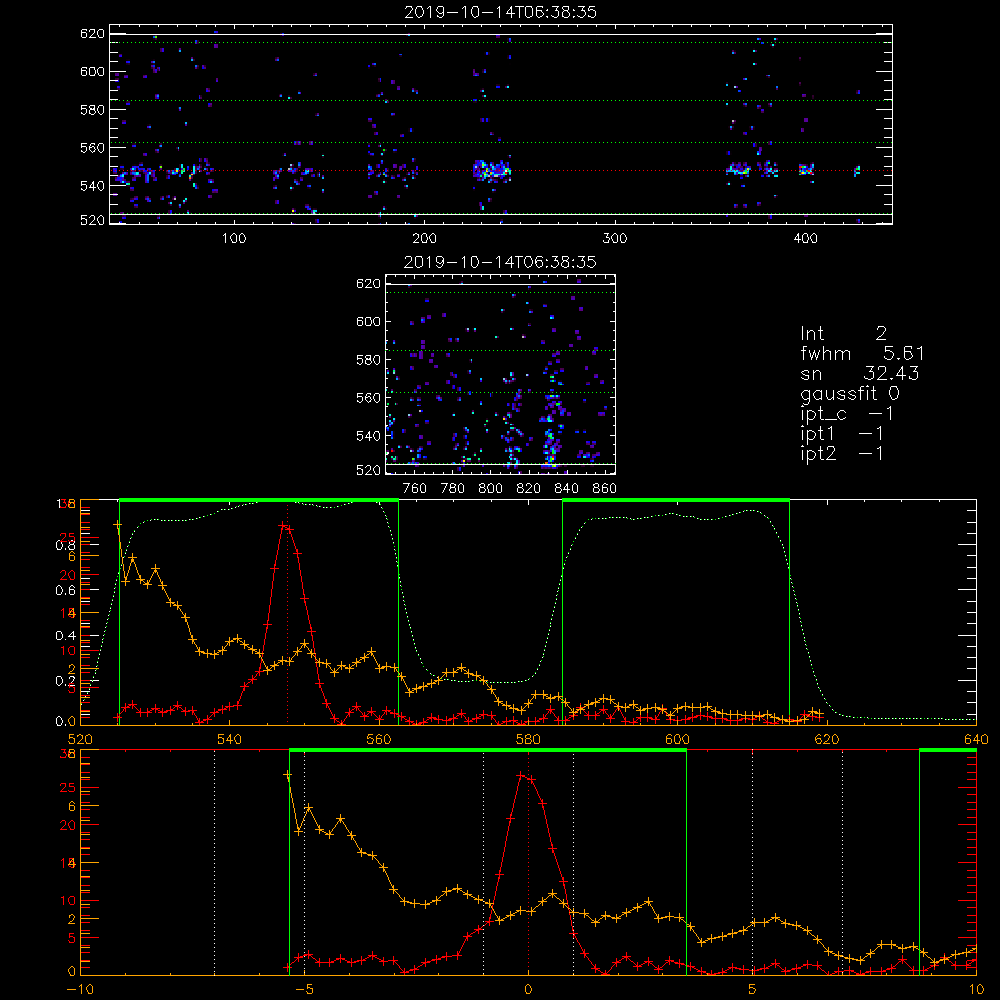1000x1000 pixels.
Task: Click the '-10' label on bottom plot axis
Action: 80,989
